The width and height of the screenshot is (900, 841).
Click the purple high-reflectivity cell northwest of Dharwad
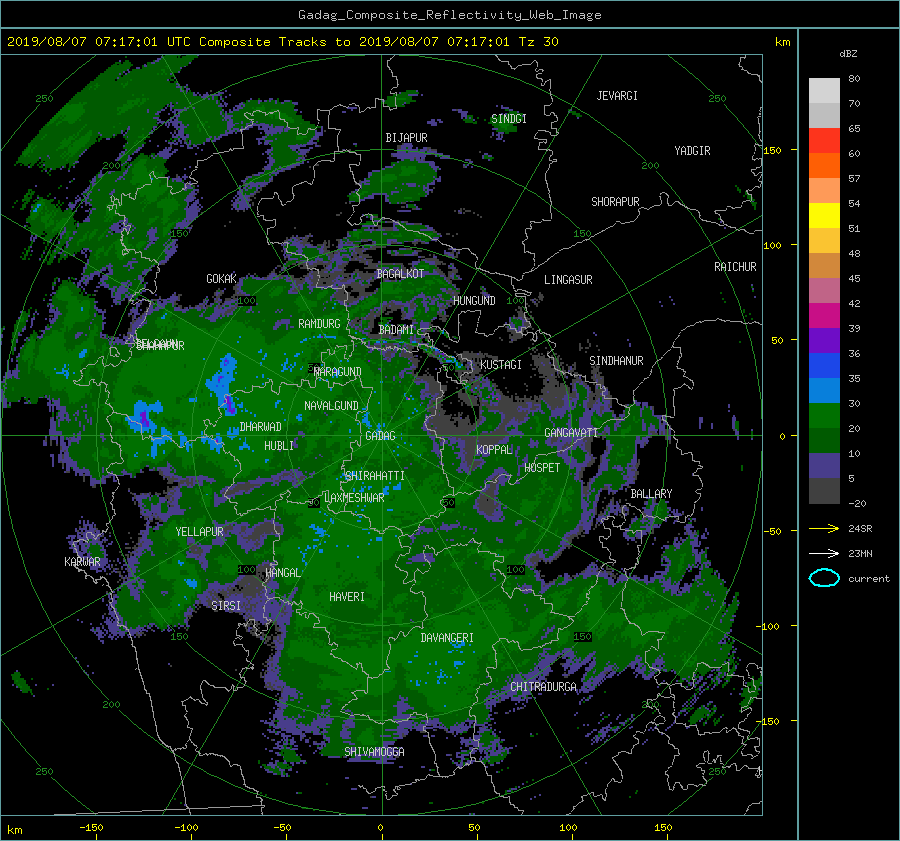[230, 404]
